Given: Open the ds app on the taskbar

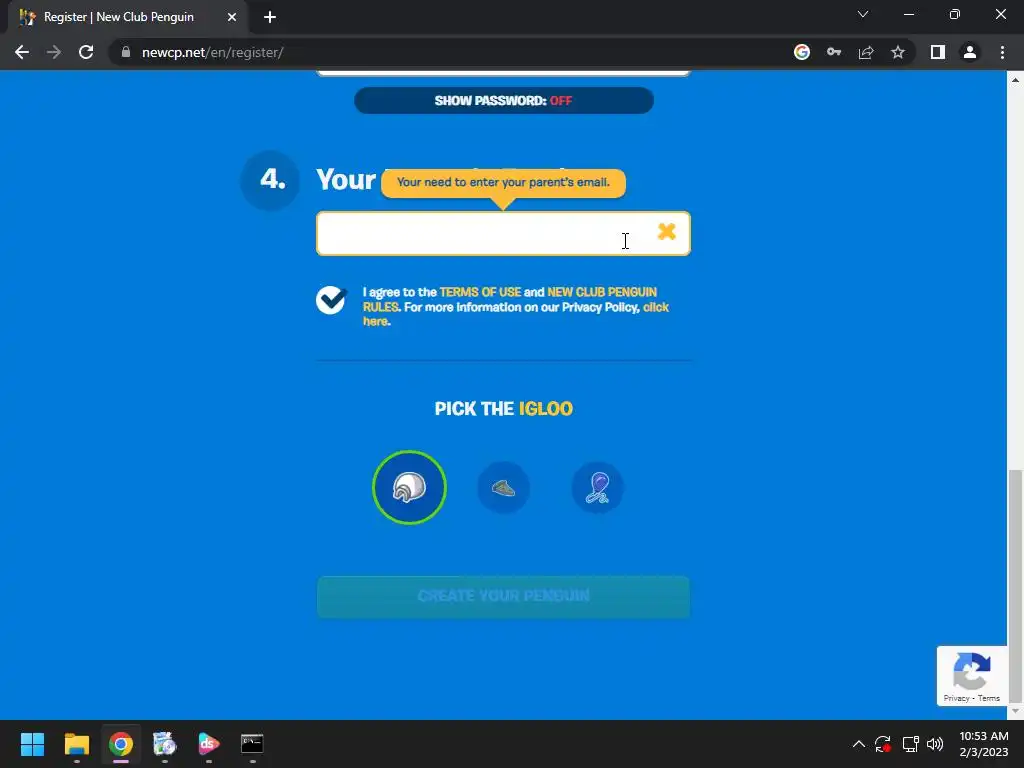Looking at the screenshot, I should tap(208, 744).
